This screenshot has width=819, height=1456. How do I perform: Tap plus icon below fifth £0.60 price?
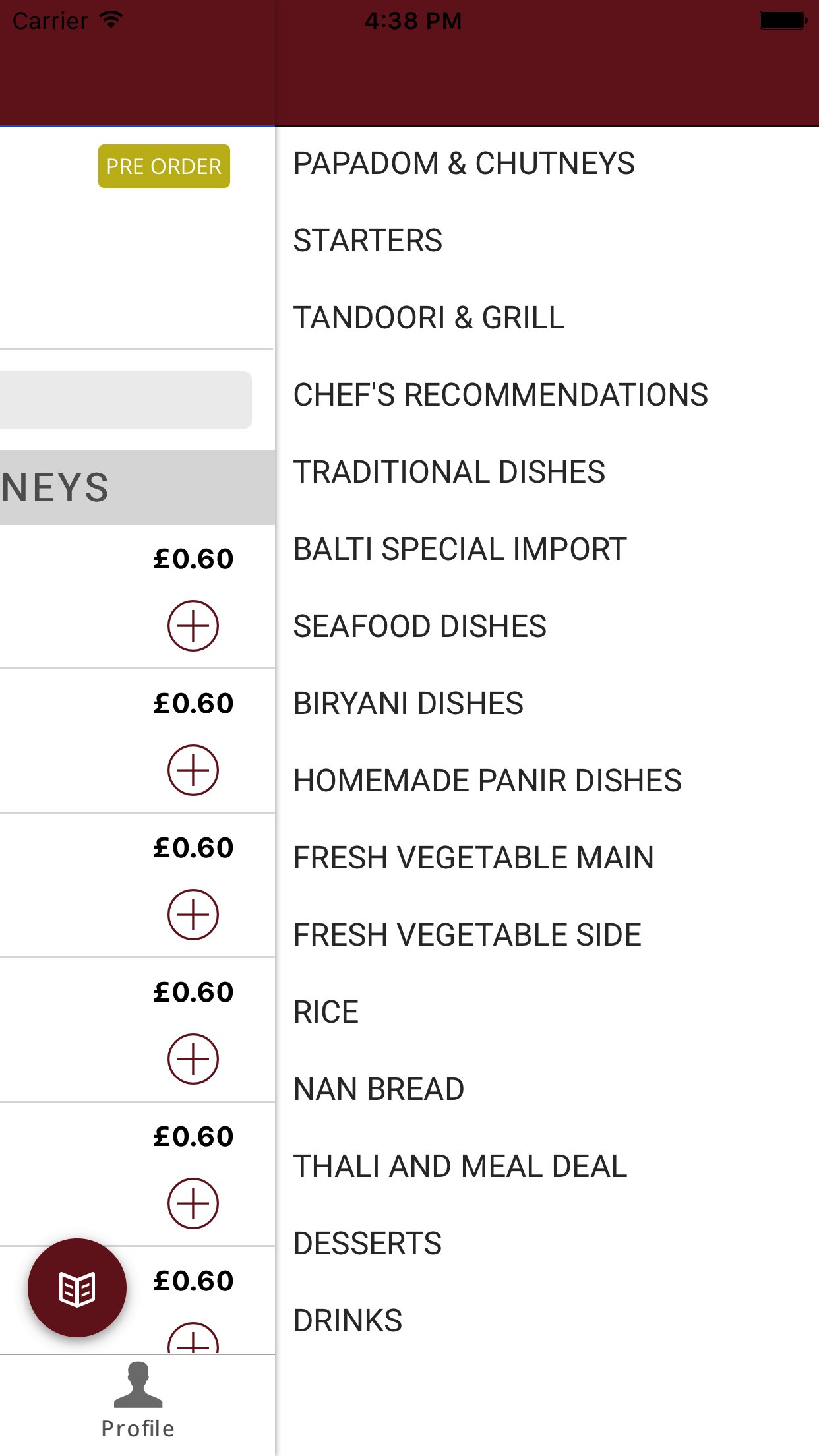[193, 1203]
